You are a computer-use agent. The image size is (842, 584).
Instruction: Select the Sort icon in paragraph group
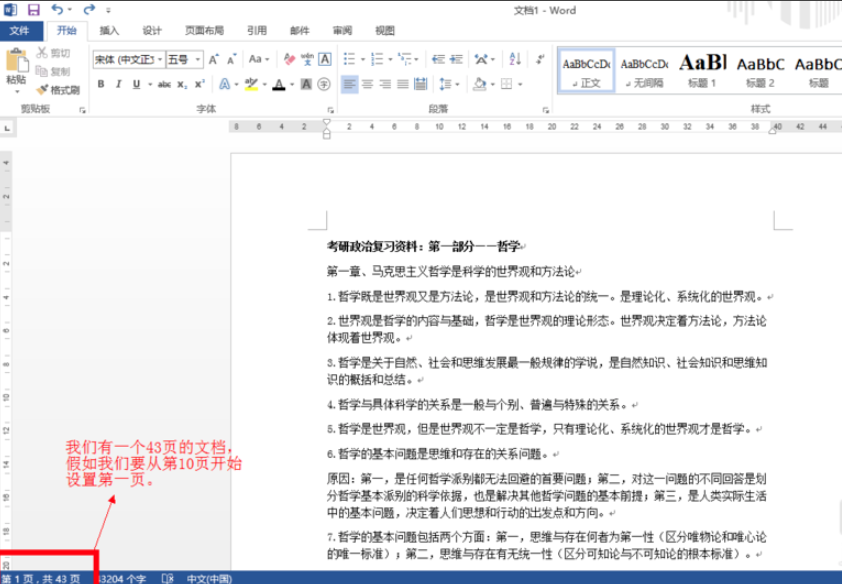[x=515, y=60]
